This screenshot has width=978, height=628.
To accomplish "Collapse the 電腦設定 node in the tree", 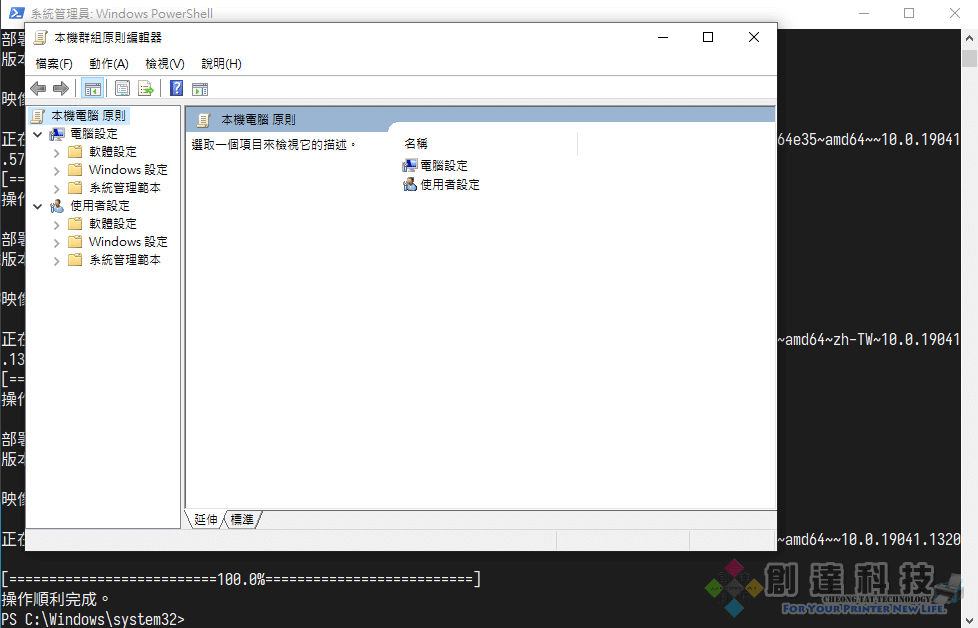I will tap(38, 134).
